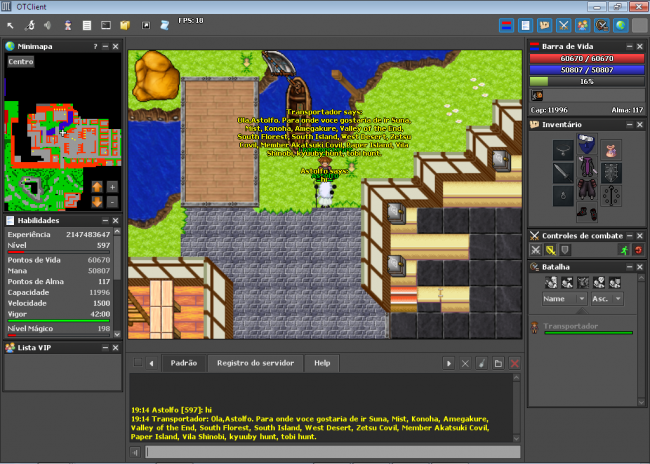The height and width of the screenshot is (464, 650).
Task: Toggle hide non-skull players filter in Batalha
Action: coord(599,283)
